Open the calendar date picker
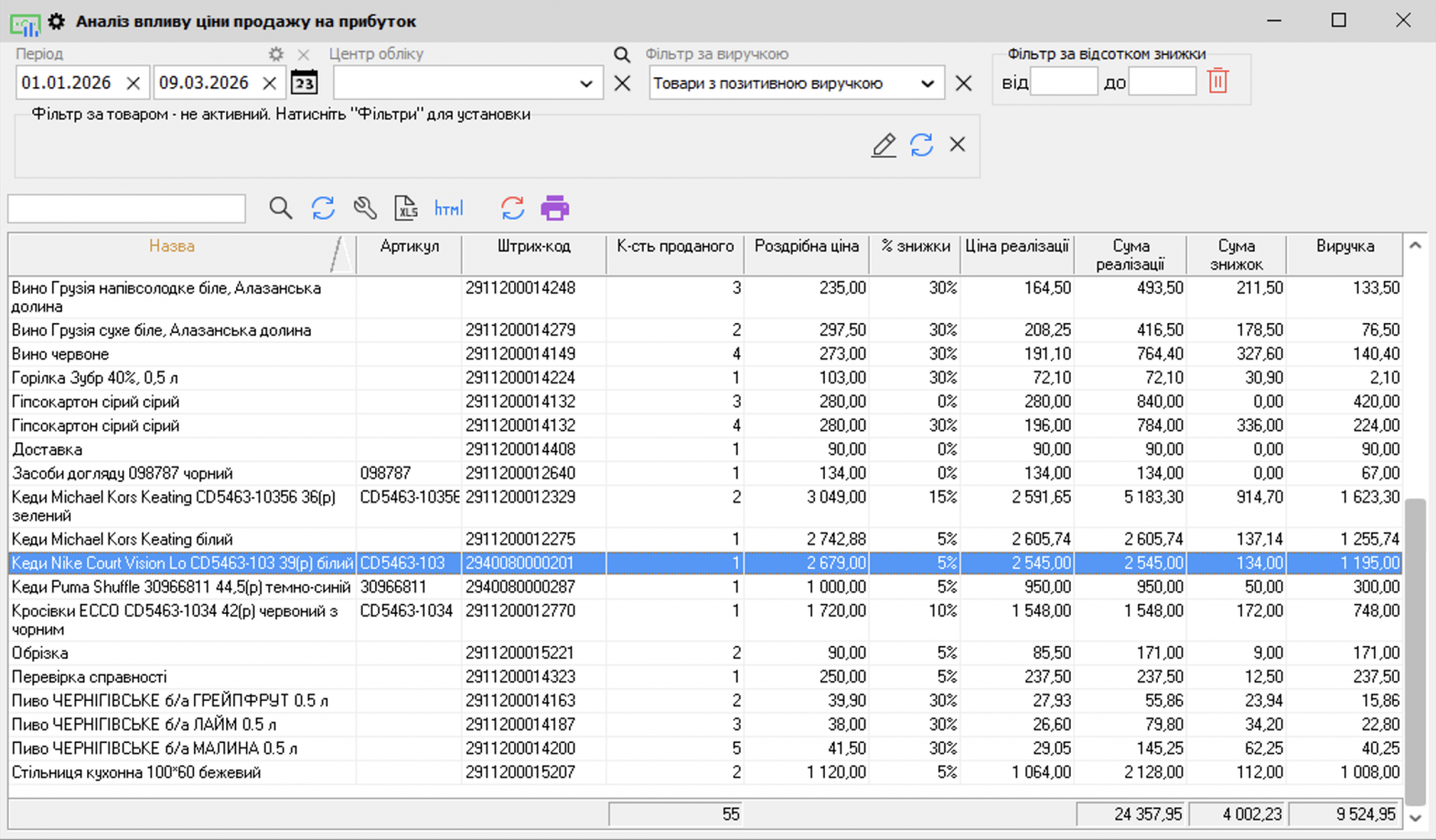This screenshot has width=1436, height=840. click(304, 83)
